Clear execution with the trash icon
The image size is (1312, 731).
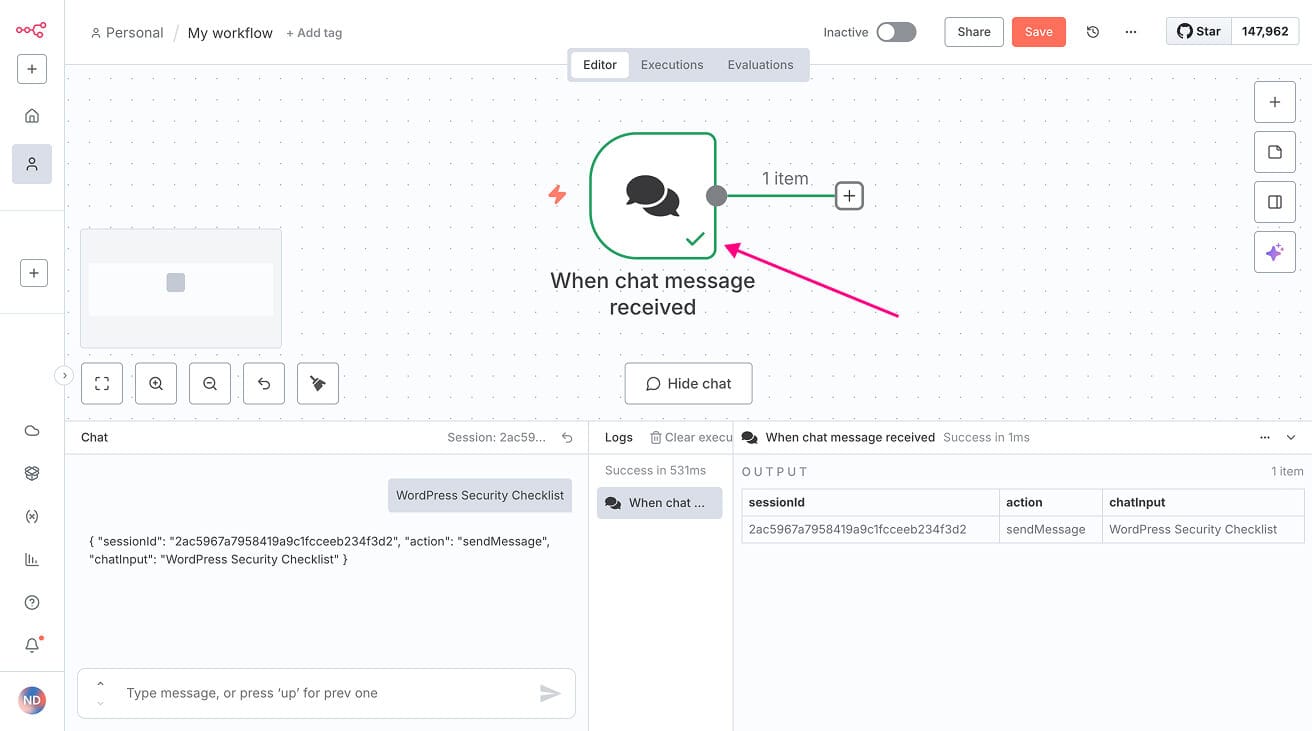655,437
